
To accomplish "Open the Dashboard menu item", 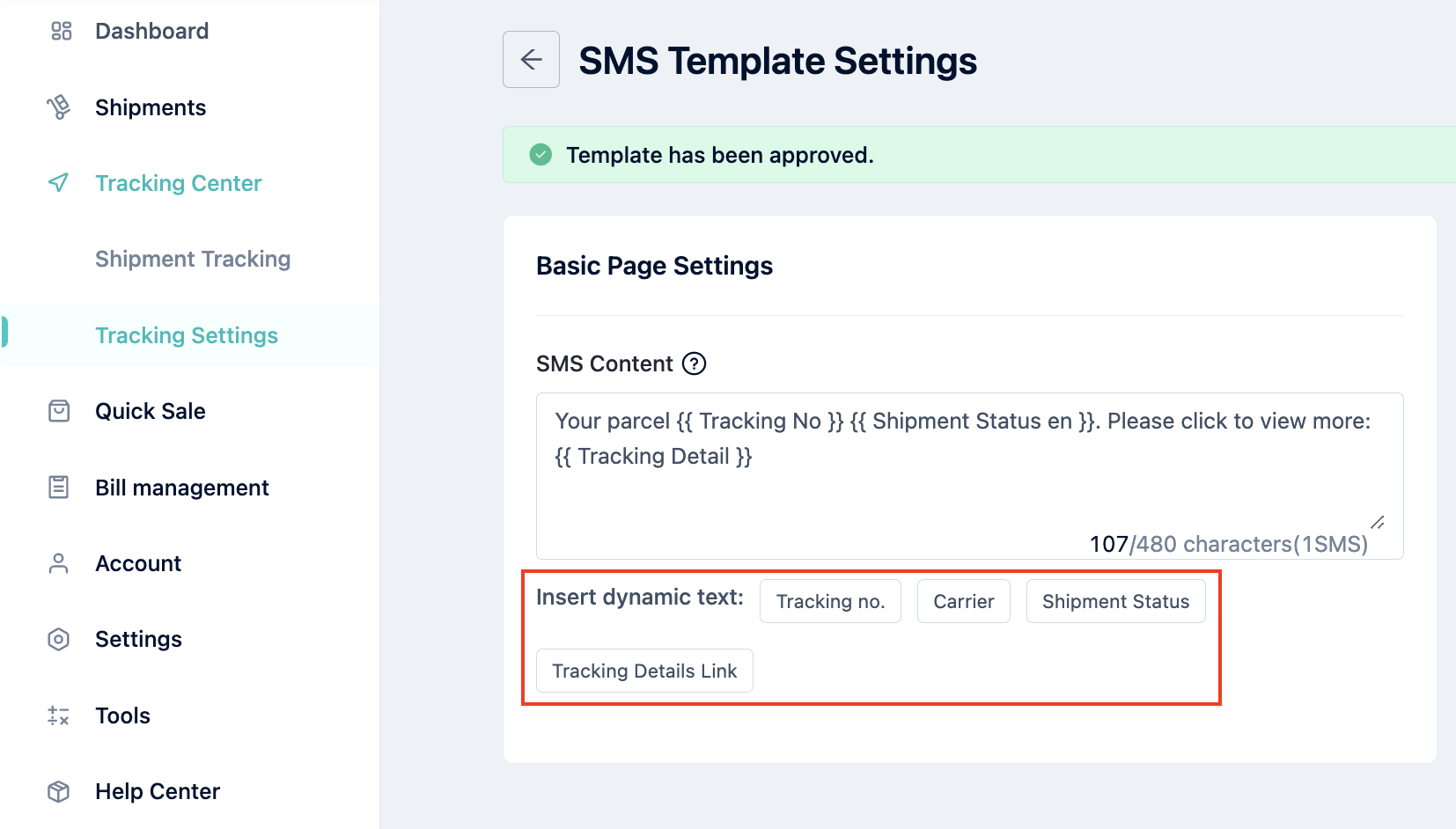I will (151, 32).
